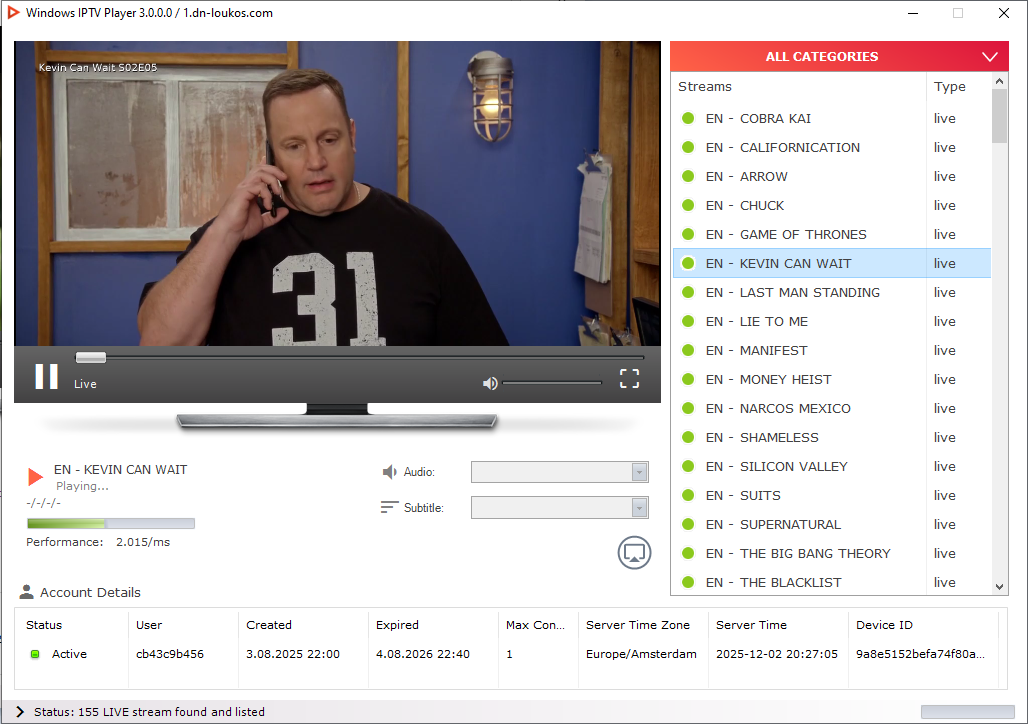Click the Account Details person icon
Screen dimensions: 1028x724
click(x=27, y=592)
